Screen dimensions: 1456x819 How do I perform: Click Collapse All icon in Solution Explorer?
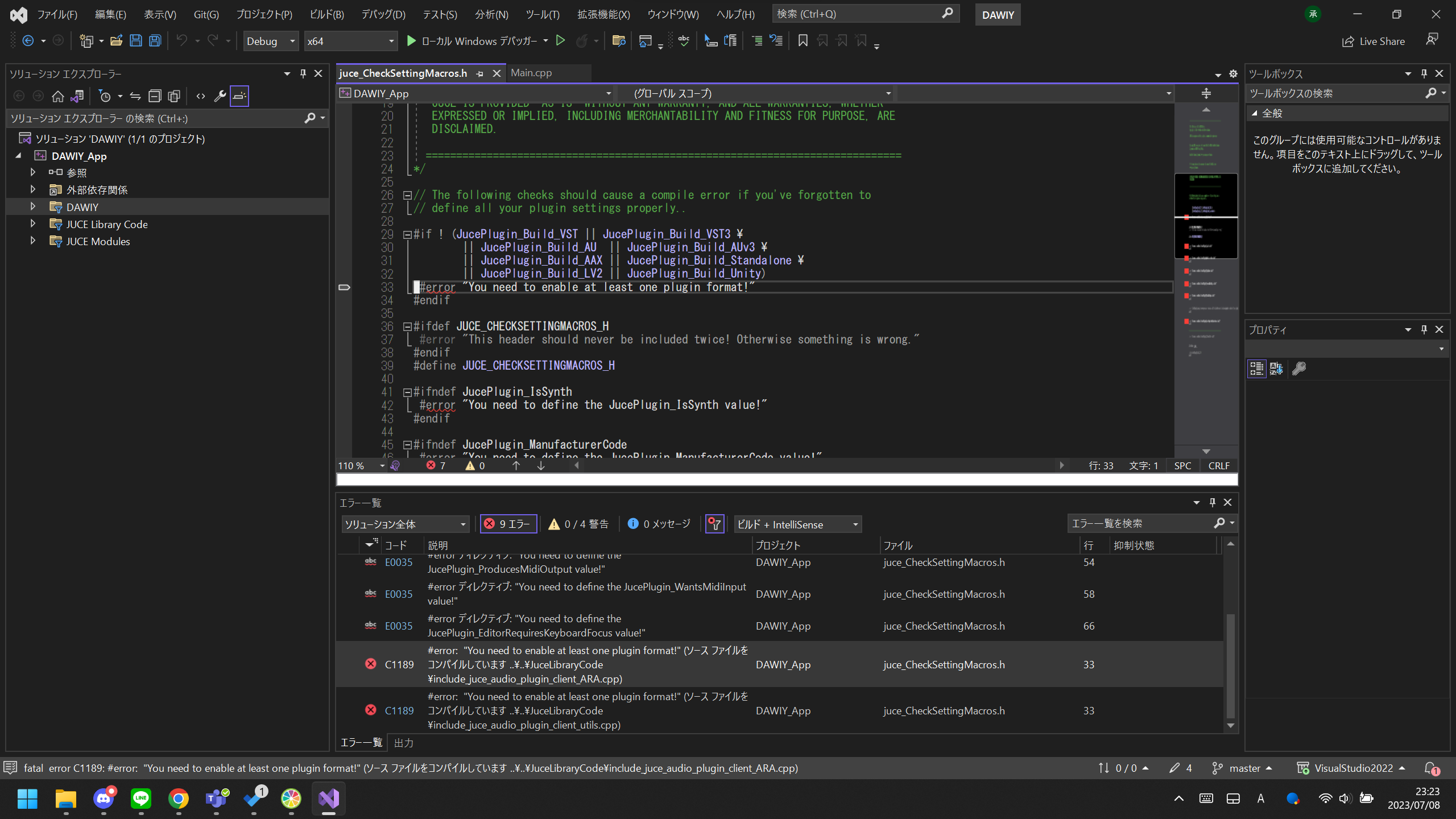pos(155,96)
